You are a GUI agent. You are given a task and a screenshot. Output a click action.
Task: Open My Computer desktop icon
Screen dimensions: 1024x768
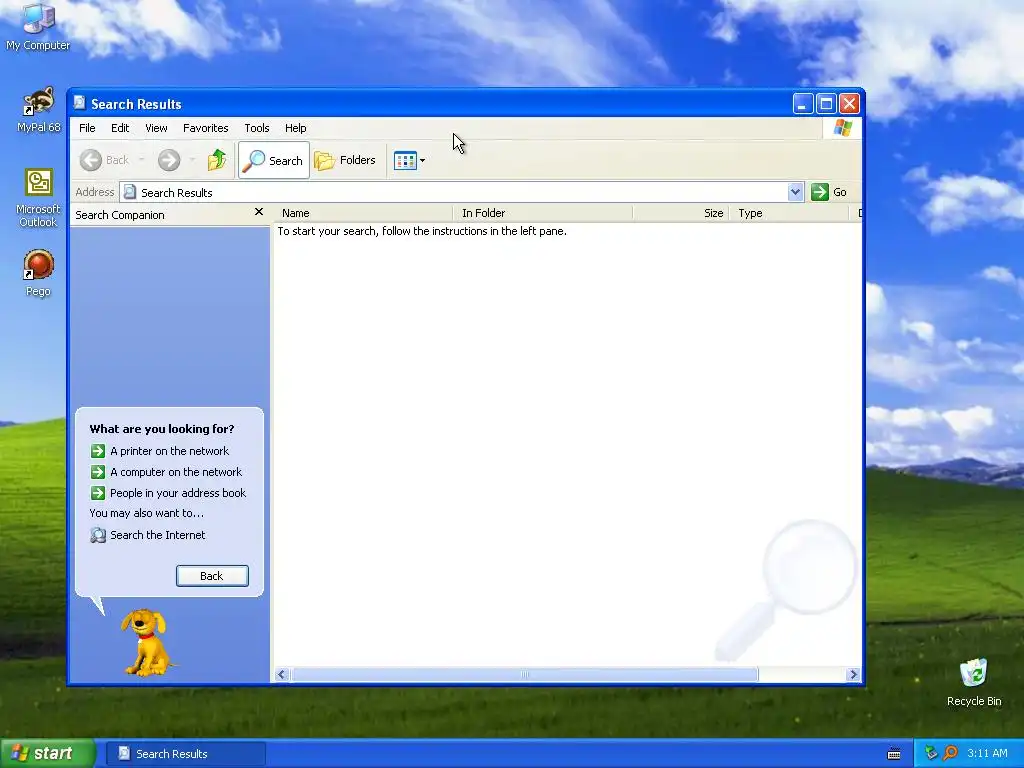pyautogui.click(x=38, y=26)
